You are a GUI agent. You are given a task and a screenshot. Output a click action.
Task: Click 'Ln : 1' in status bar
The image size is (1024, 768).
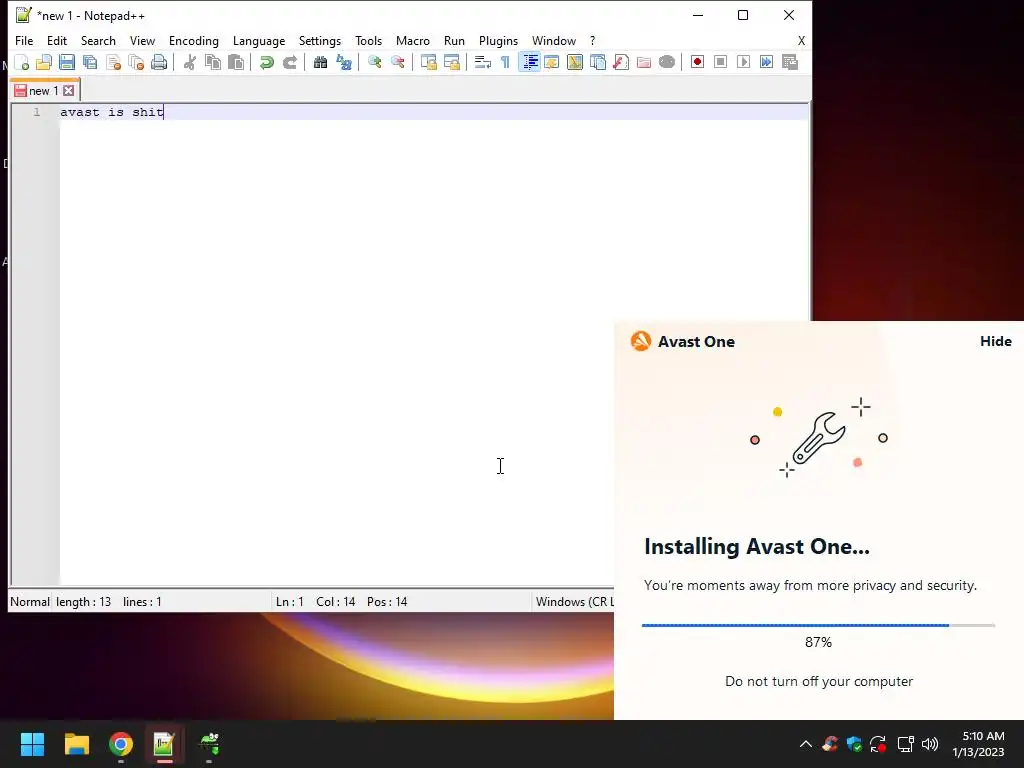[289, 601]
